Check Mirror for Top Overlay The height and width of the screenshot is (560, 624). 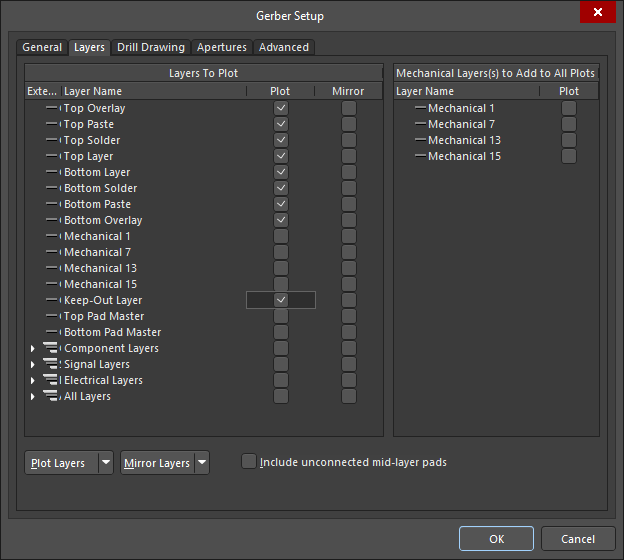[x=349, y=108]
